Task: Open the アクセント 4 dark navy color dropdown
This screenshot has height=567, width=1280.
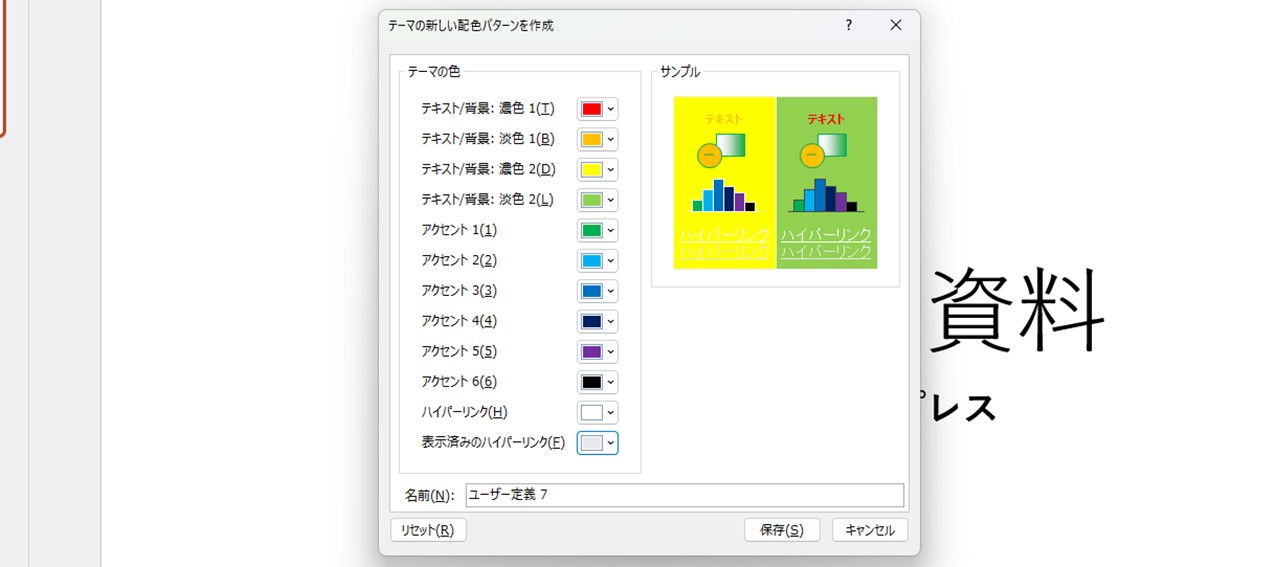Action: [597, 322]
